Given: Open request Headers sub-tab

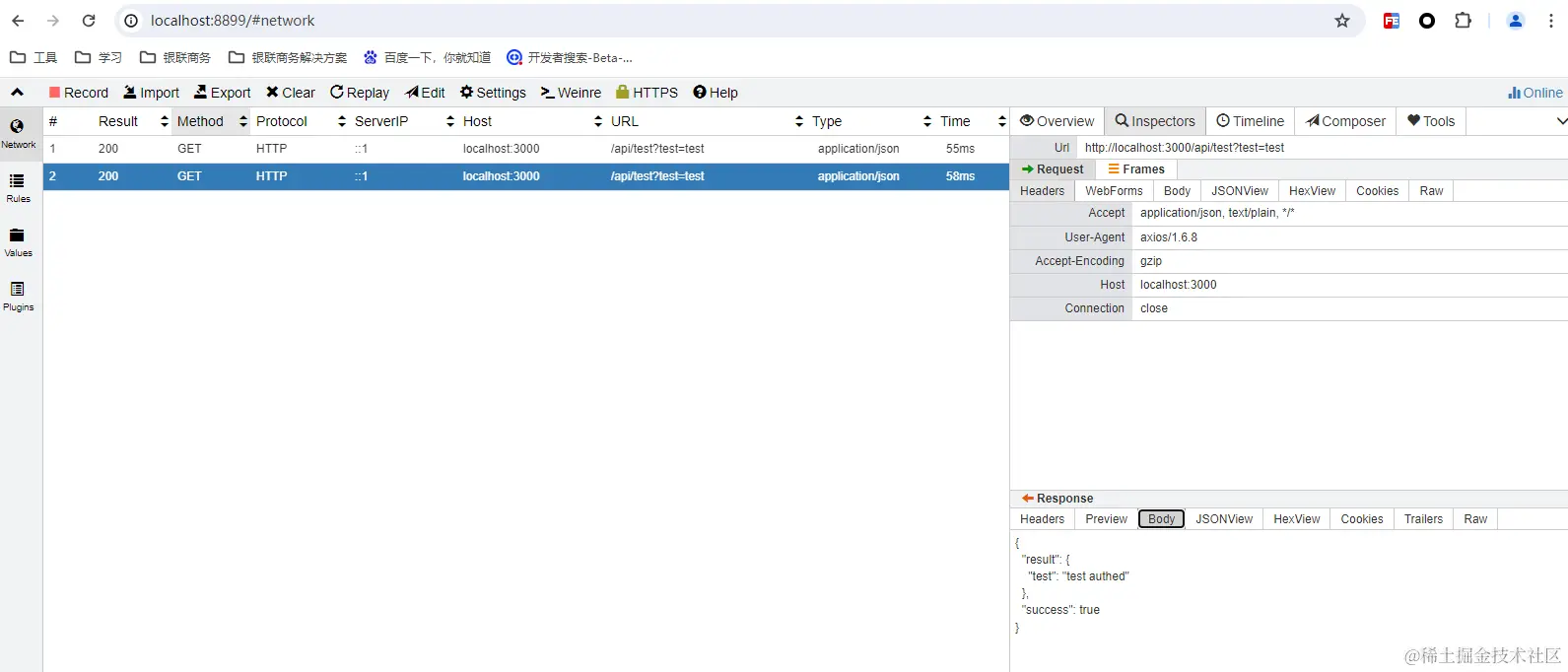Looking at the screenshot, I should coord(1043,191).
